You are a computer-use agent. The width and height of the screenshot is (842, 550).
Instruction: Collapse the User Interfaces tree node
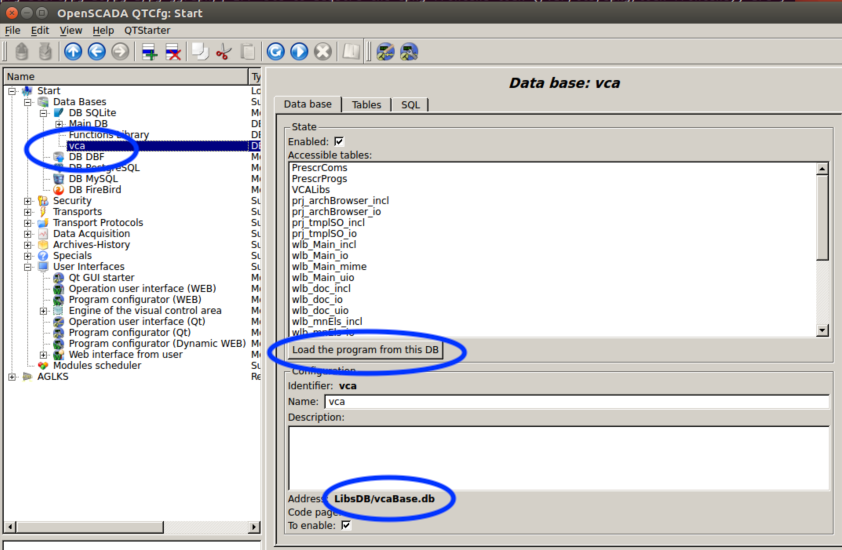click(x=28, y=267)
